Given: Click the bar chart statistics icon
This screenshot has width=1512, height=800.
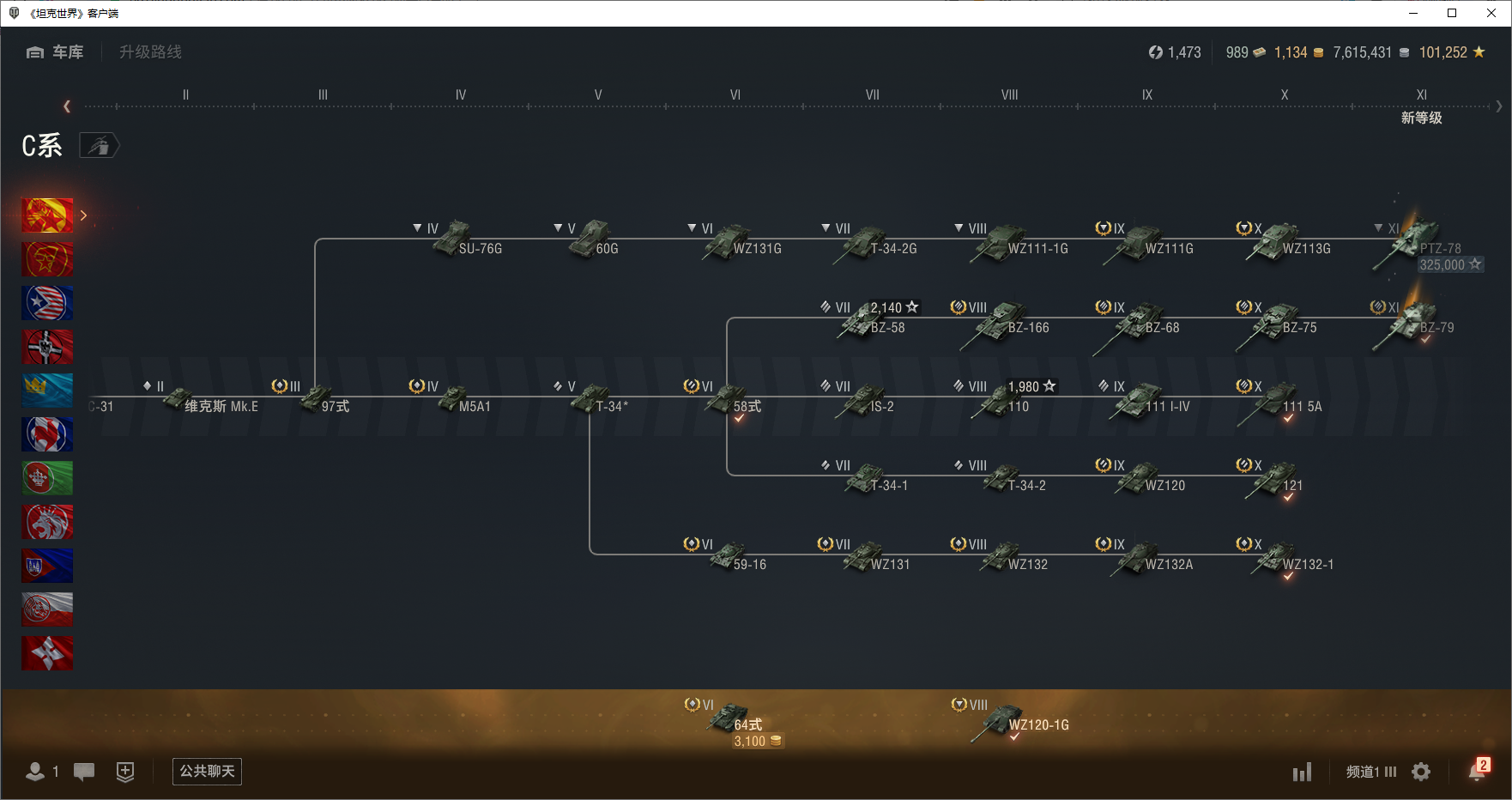Looking at the screenshot, I should point(1302,773).
